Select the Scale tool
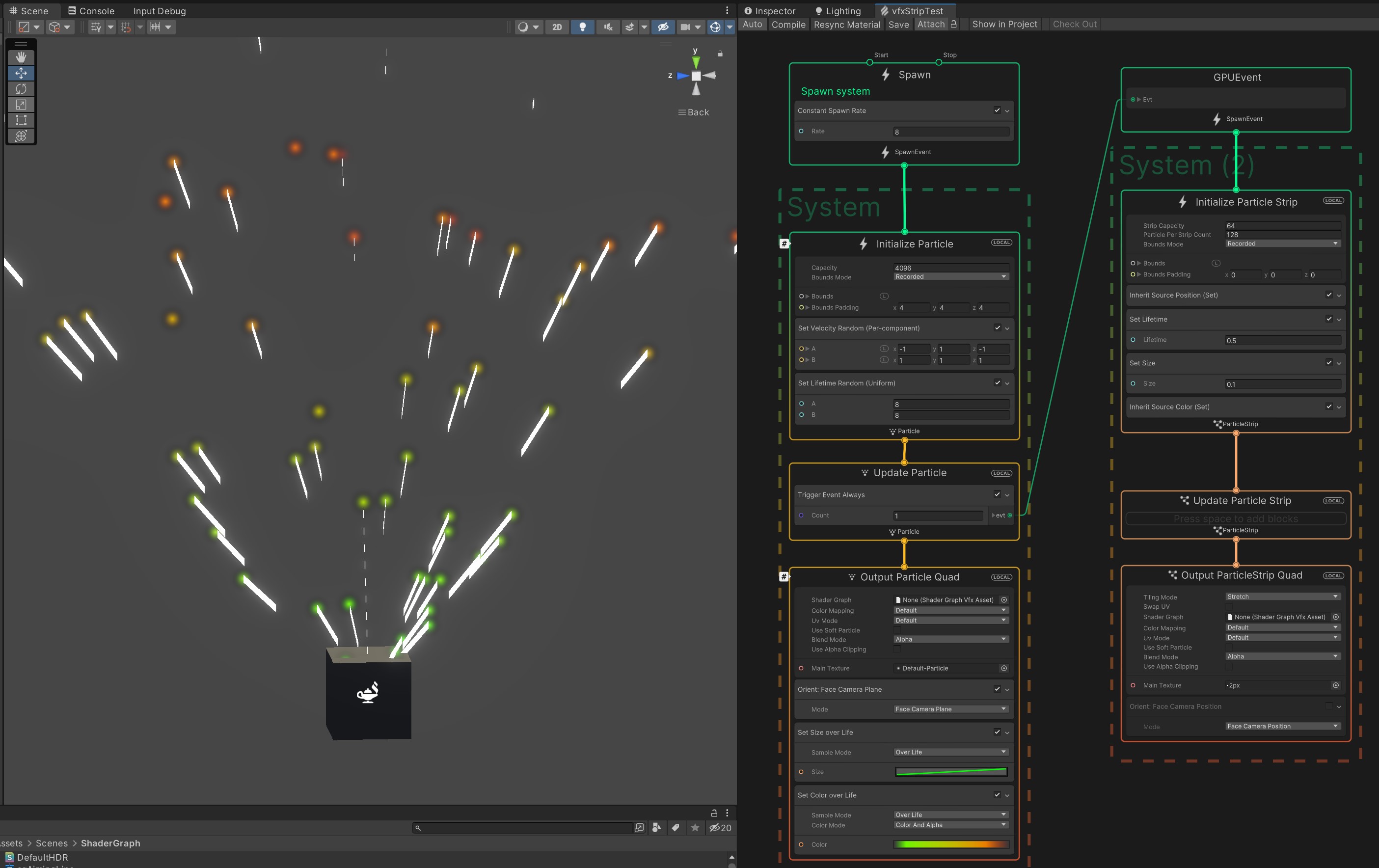 pos(21,104)
